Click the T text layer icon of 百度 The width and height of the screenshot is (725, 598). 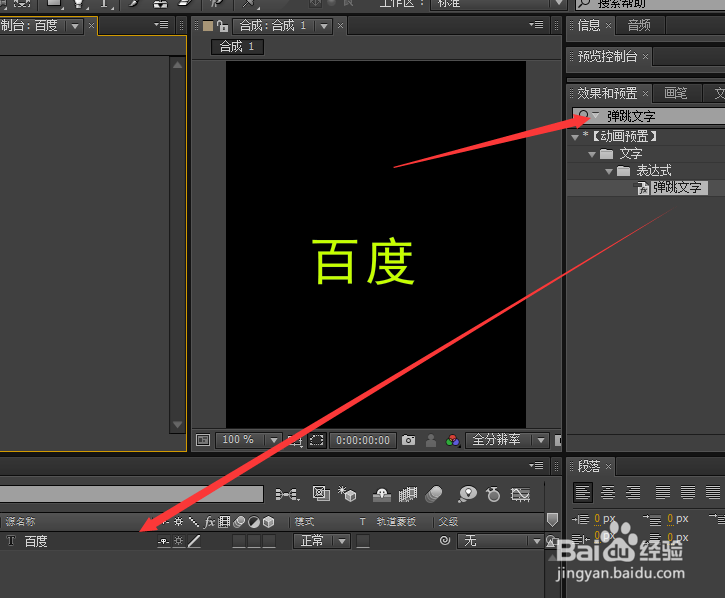[x=11, y=541]
